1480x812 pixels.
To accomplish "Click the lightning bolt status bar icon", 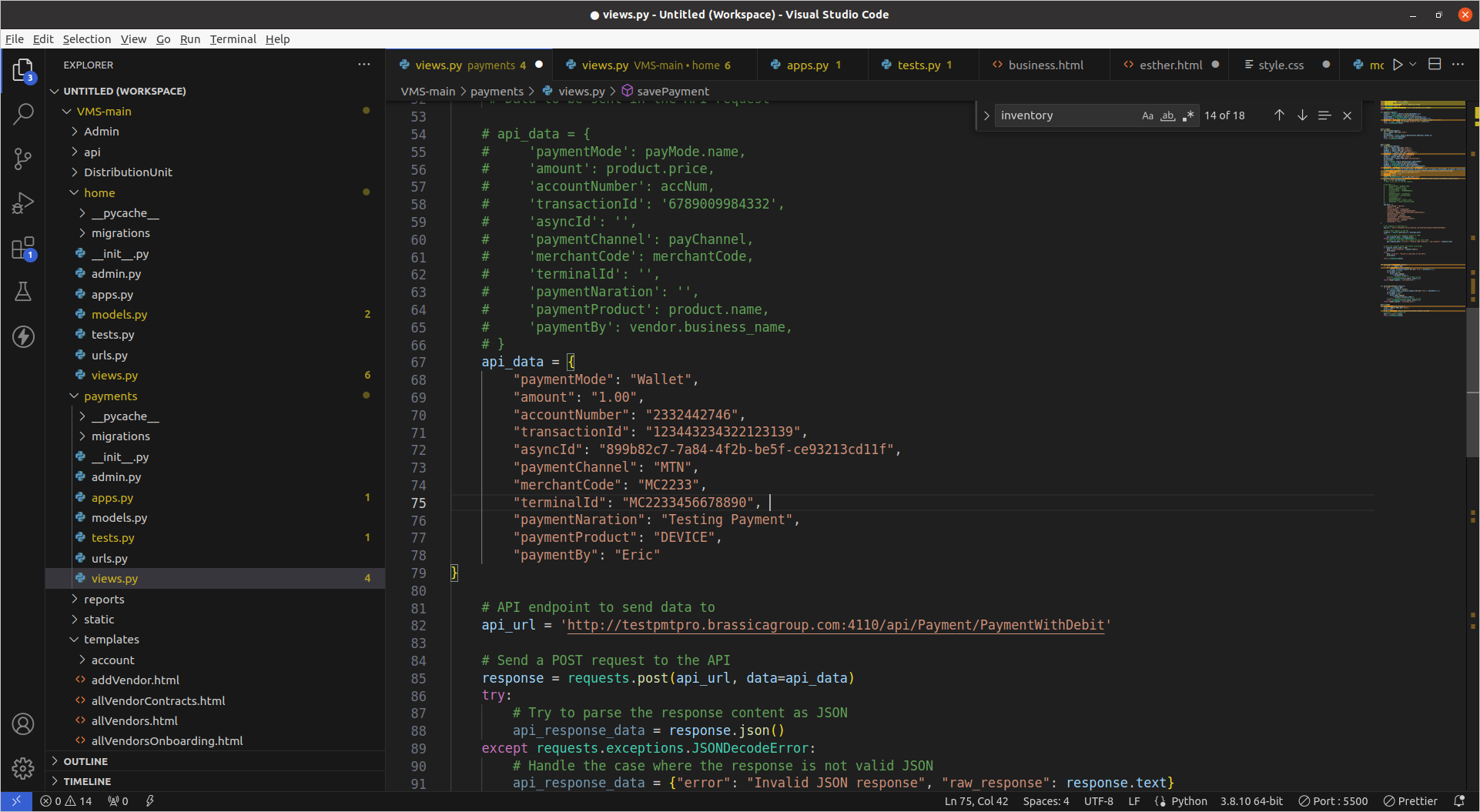I will coord(150,801).
